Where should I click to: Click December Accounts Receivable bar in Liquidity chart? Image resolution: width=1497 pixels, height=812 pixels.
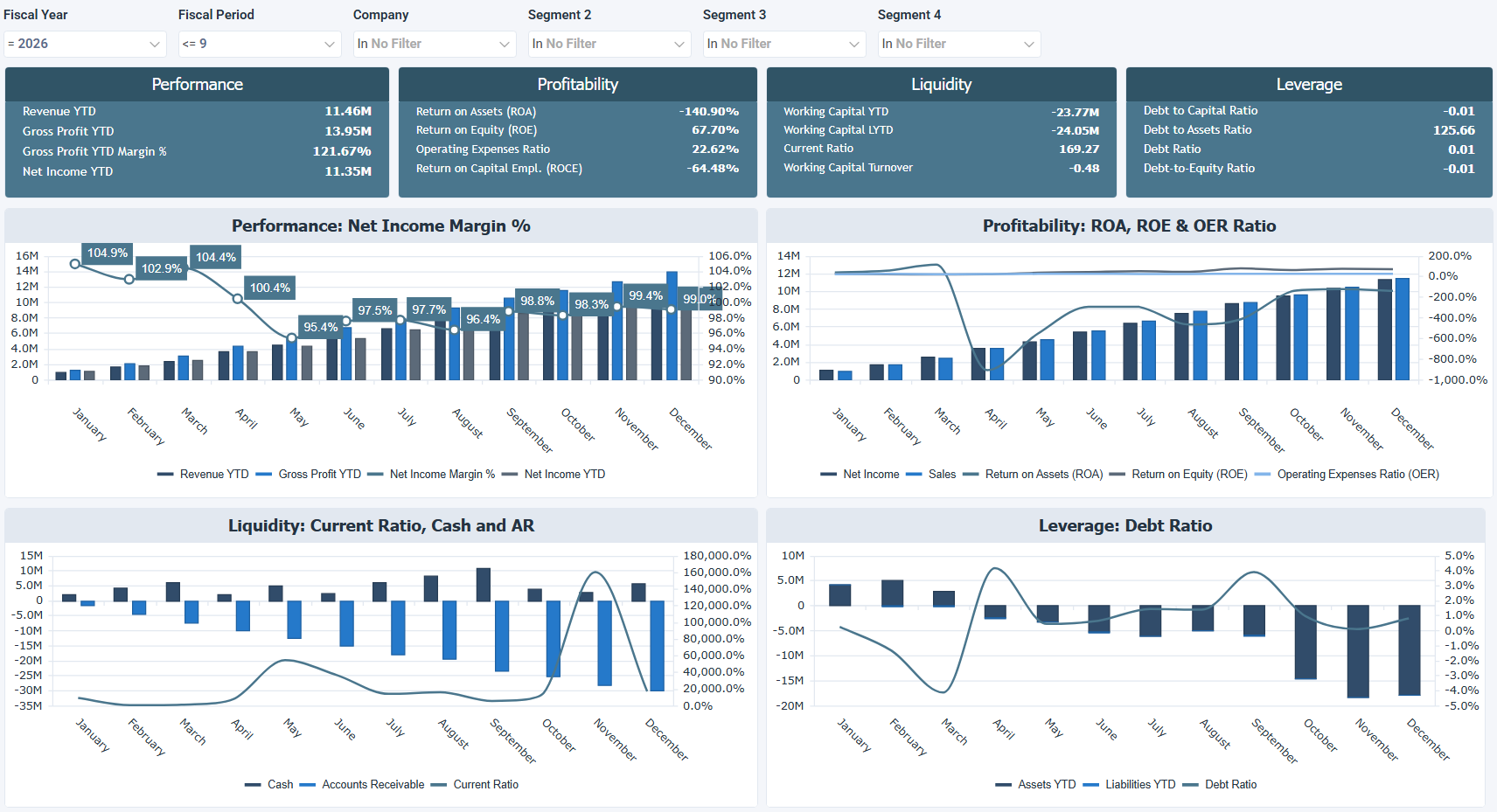pos(657,646)
